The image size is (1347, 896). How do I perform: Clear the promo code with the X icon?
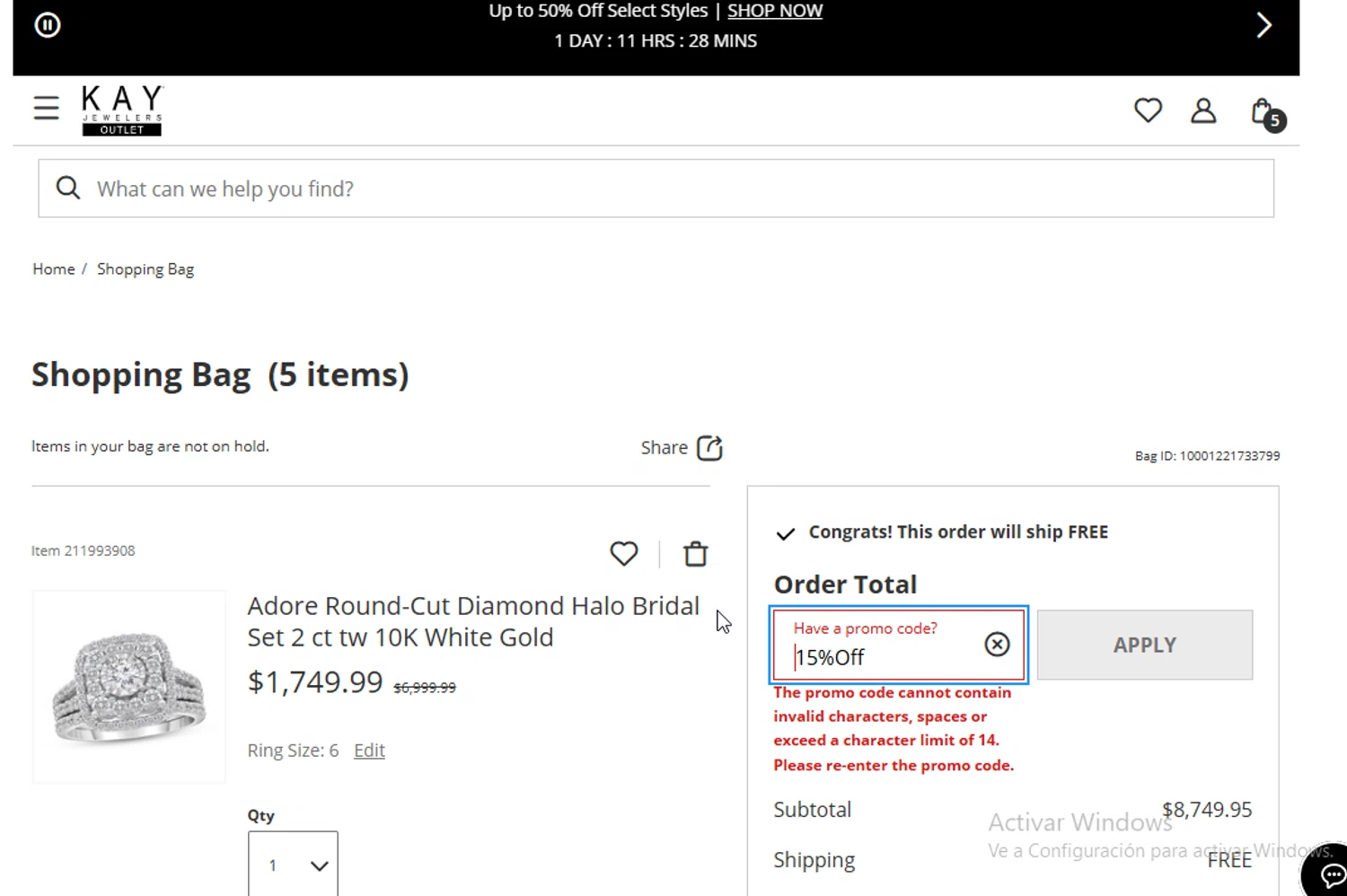tap(997, 645)
